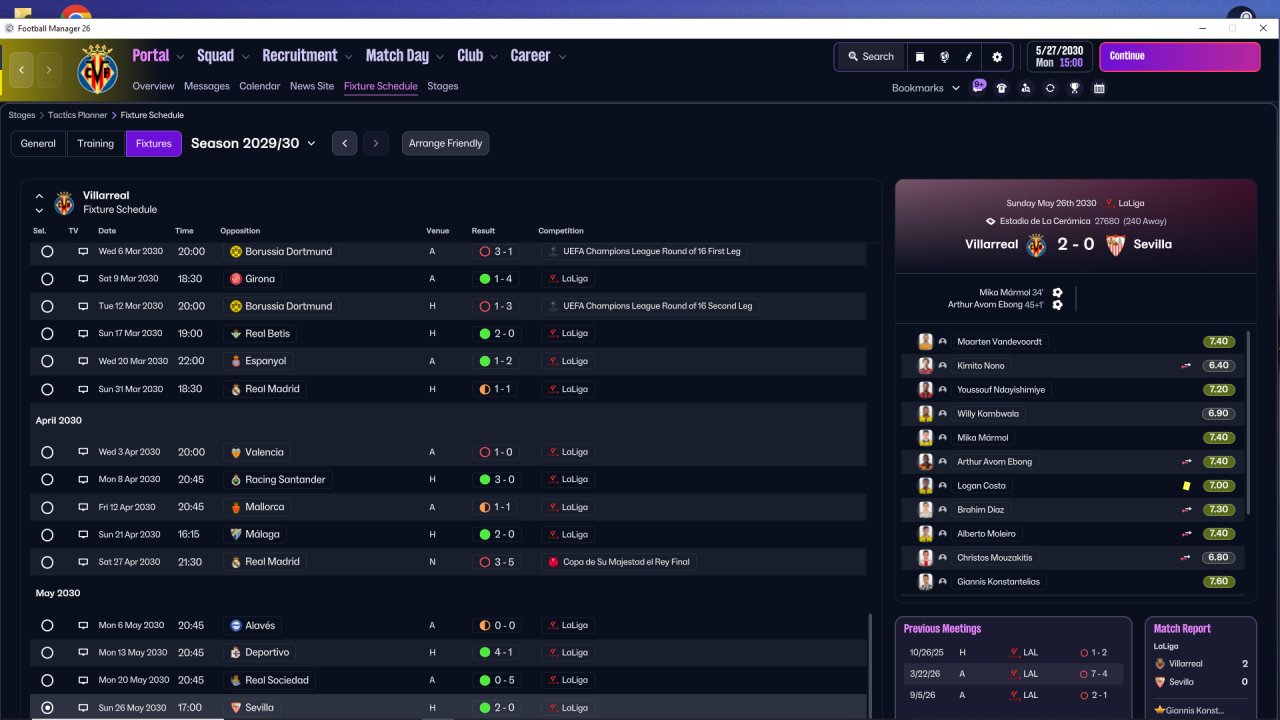
Task: Open the 9+ notifications chat icon
Action: [x=979, y=87]
